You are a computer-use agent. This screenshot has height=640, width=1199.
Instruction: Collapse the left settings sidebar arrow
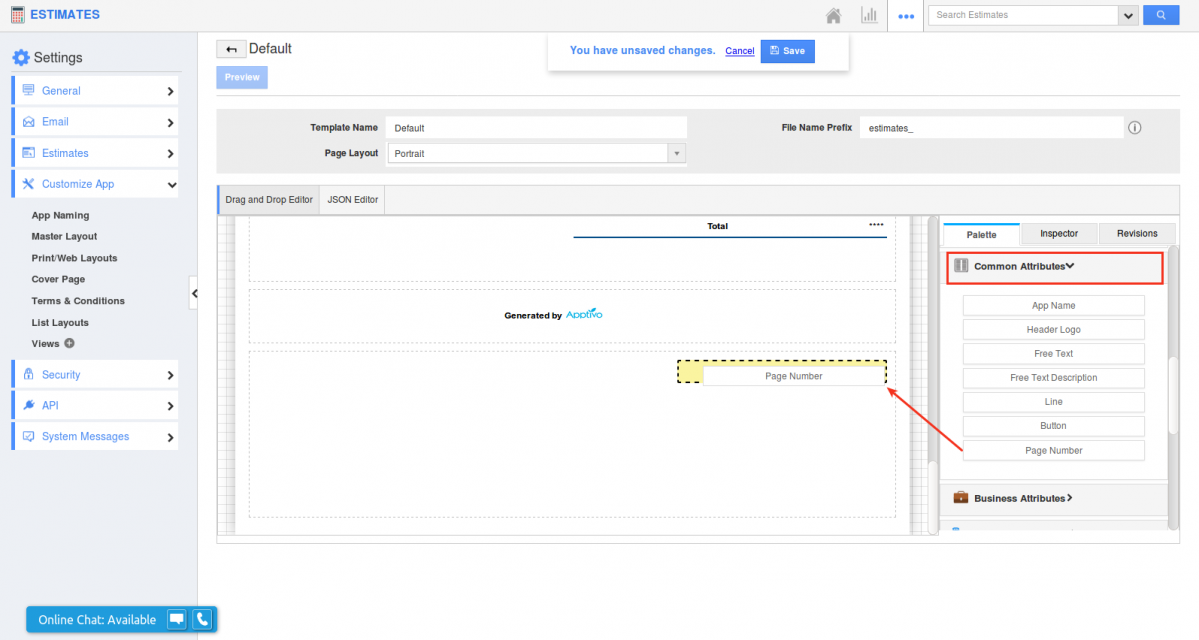point(194,293)
